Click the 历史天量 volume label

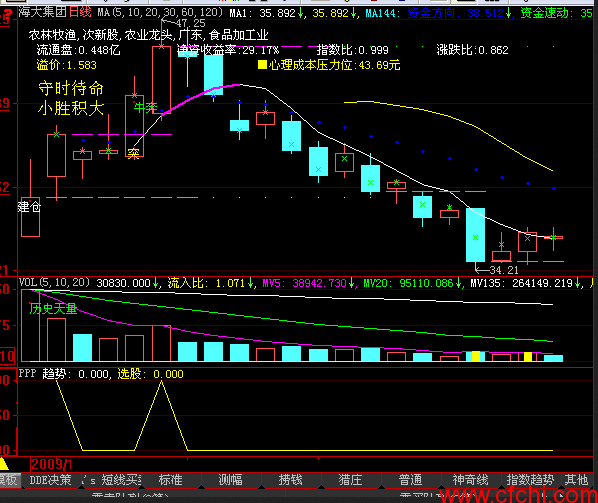53,309
